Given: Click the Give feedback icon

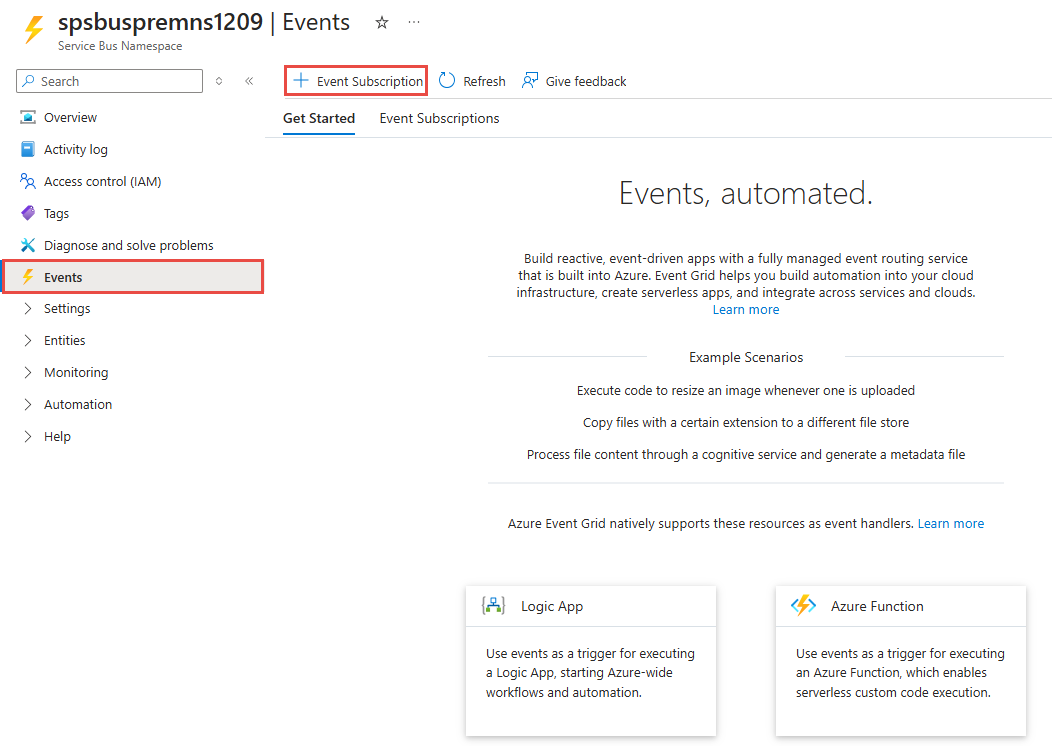Looking at the screenshot, I should [530, 81].
